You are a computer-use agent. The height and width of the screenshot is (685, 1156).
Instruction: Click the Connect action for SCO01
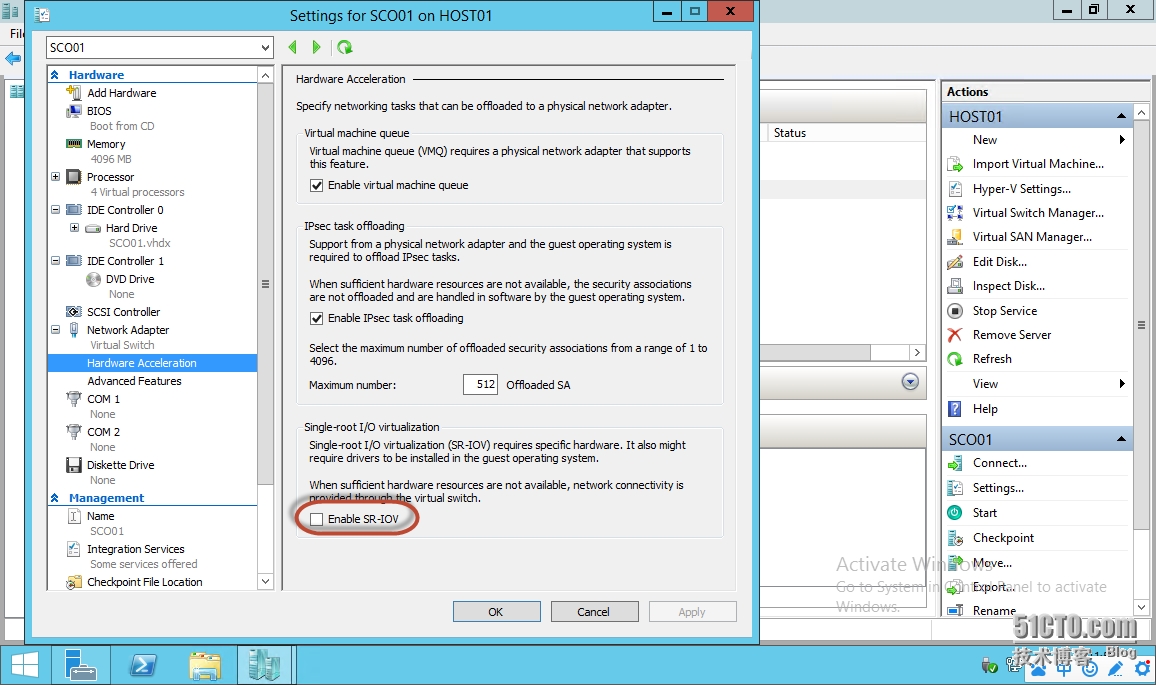click(999, 463)
